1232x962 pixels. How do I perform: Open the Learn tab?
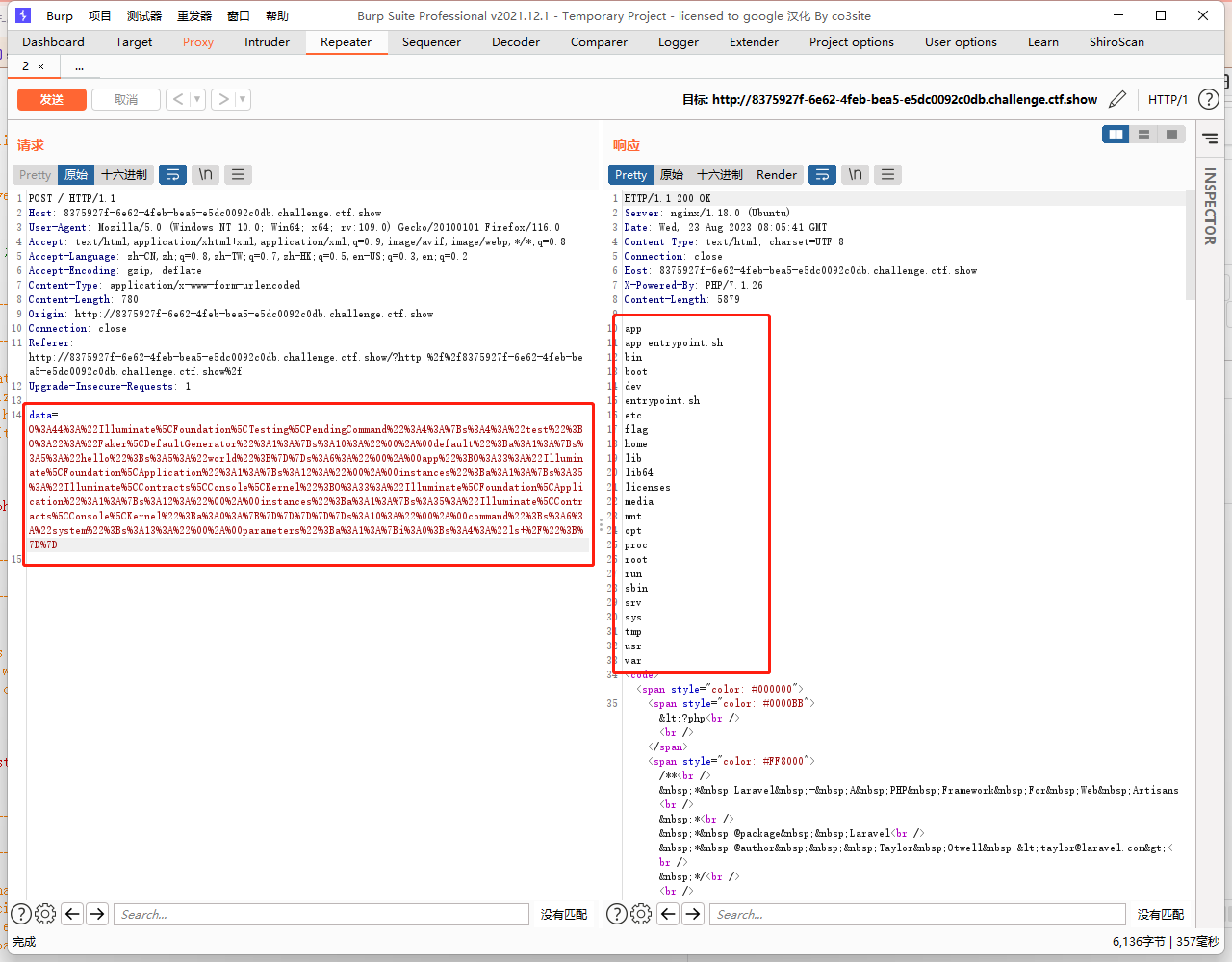(x=1043, y=41)
